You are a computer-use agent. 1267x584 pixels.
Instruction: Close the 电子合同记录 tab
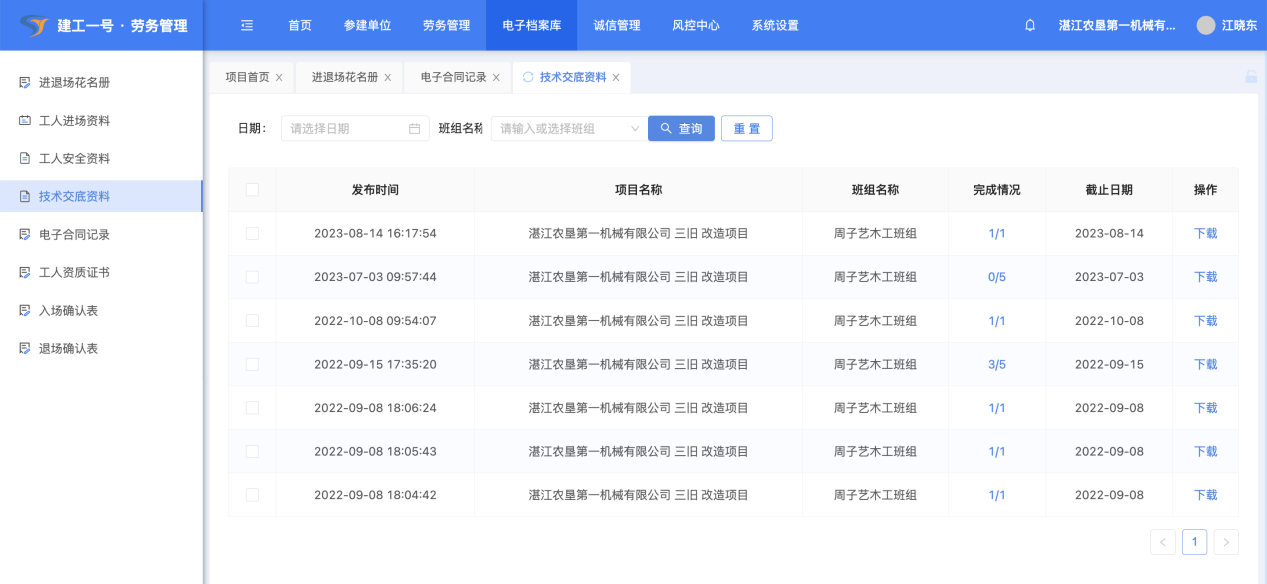[x=496, y=78]
